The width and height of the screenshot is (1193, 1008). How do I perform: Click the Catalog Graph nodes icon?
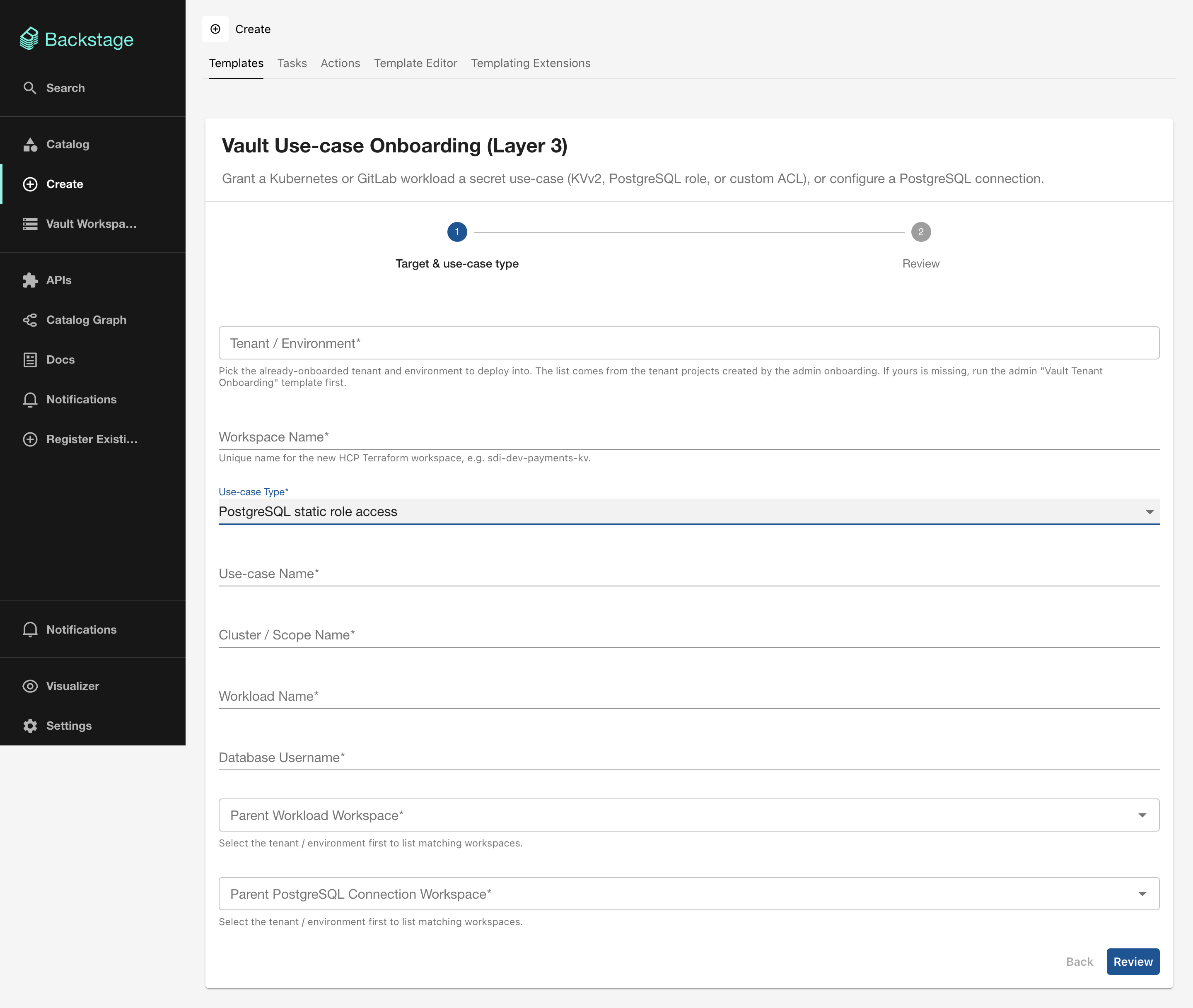pos(30,320)
